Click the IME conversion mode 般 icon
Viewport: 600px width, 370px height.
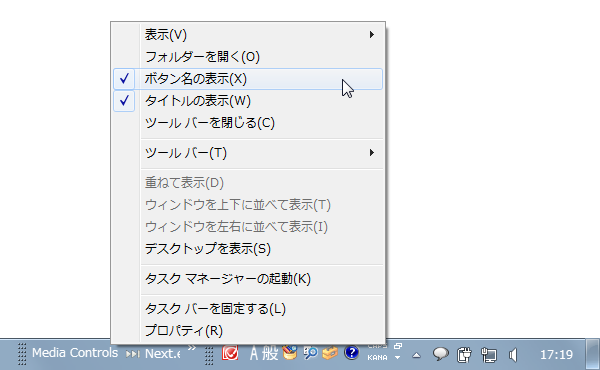pyautogui.click(x=270, y=353)
